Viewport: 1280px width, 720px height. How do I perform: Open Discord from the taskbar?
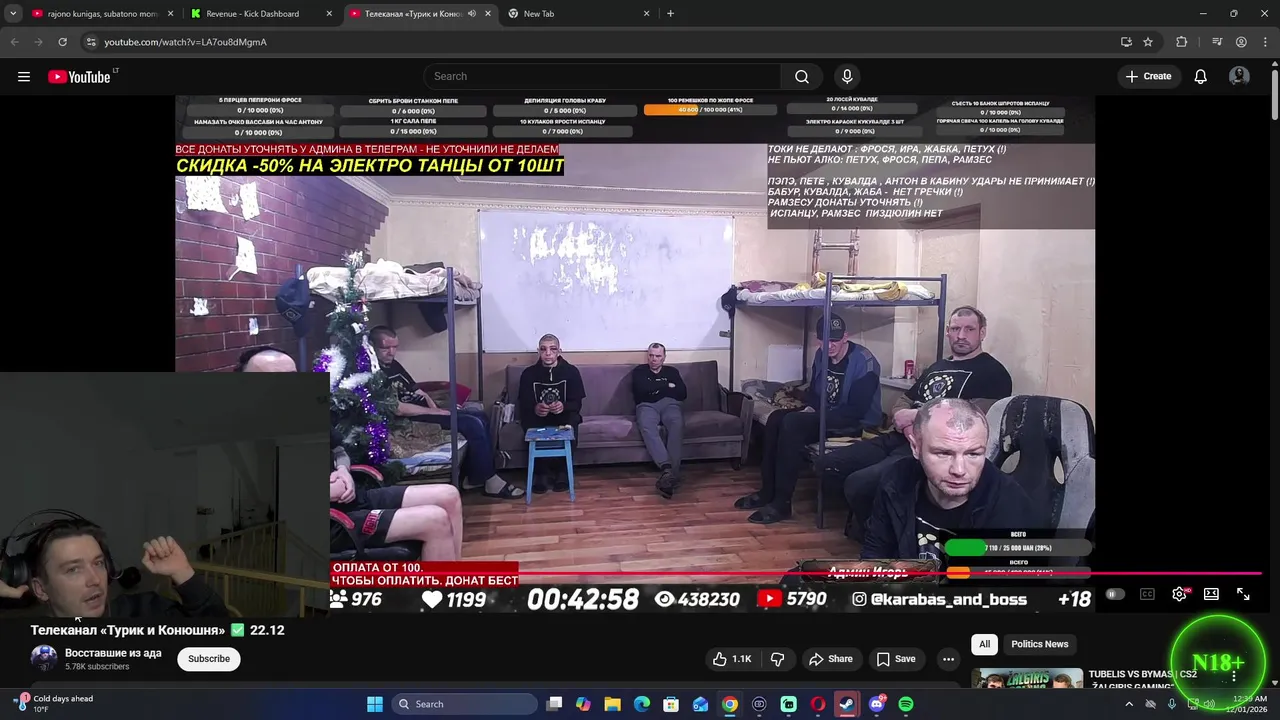pyautogui.click(x=877, y=704)
